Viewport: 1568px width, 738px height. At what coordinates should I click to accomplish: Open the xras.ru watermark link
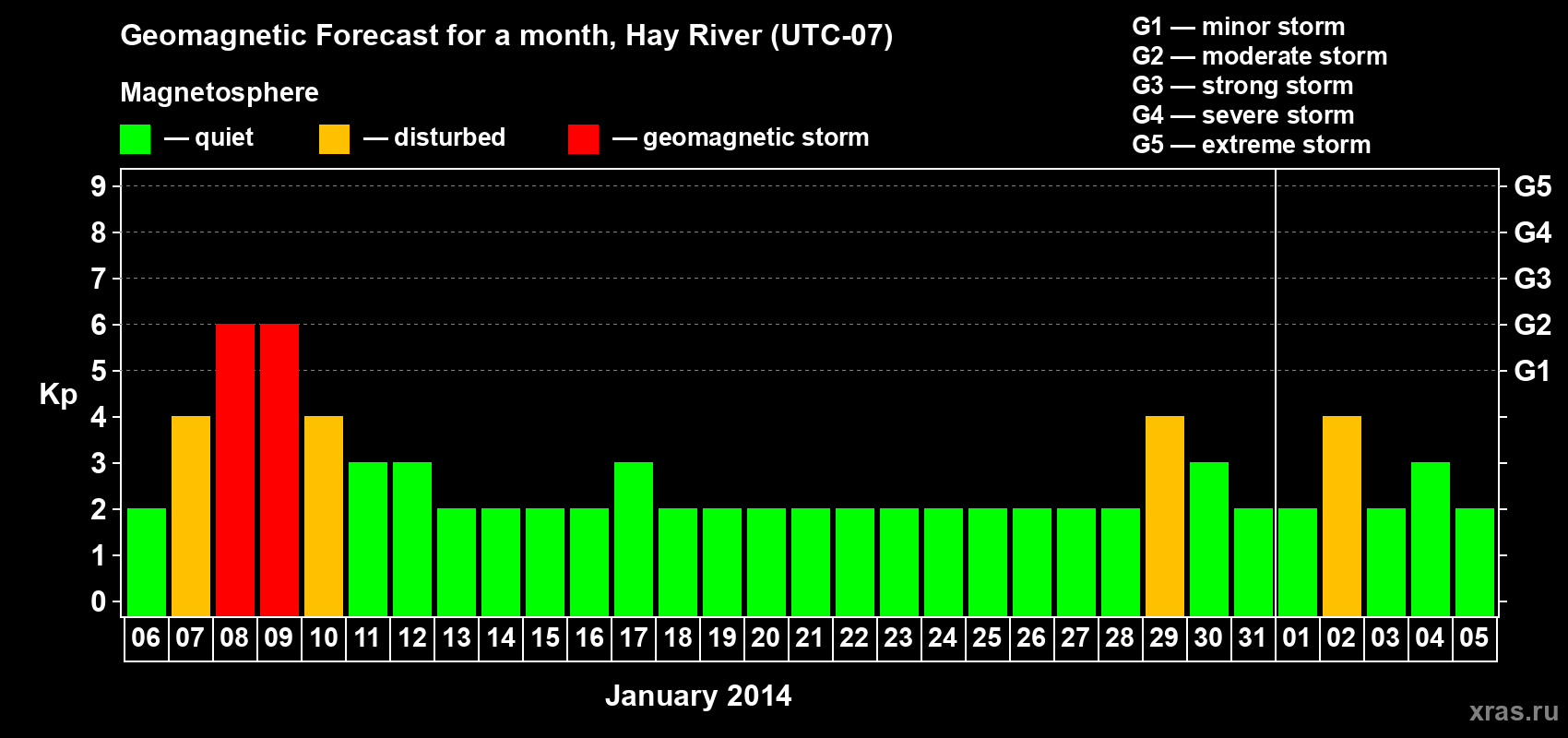click(x=1513, y=711)
